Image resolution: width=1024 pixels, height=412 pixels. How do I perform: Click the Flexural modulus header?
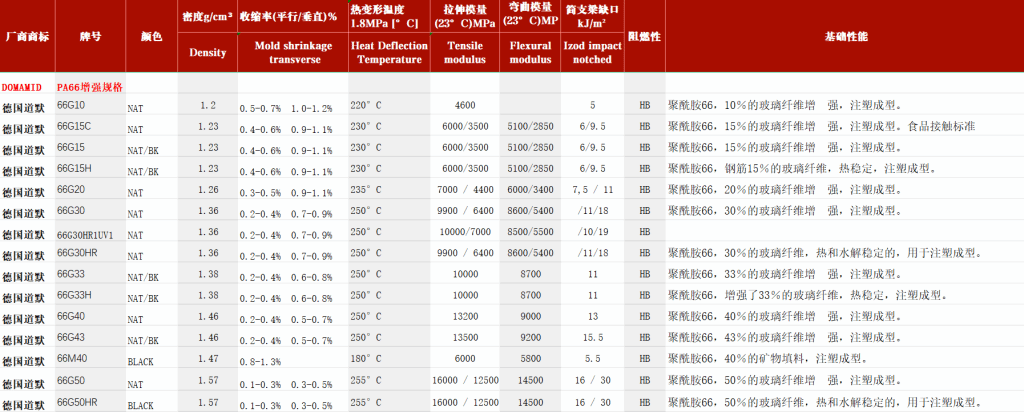(x=530, y=53)
